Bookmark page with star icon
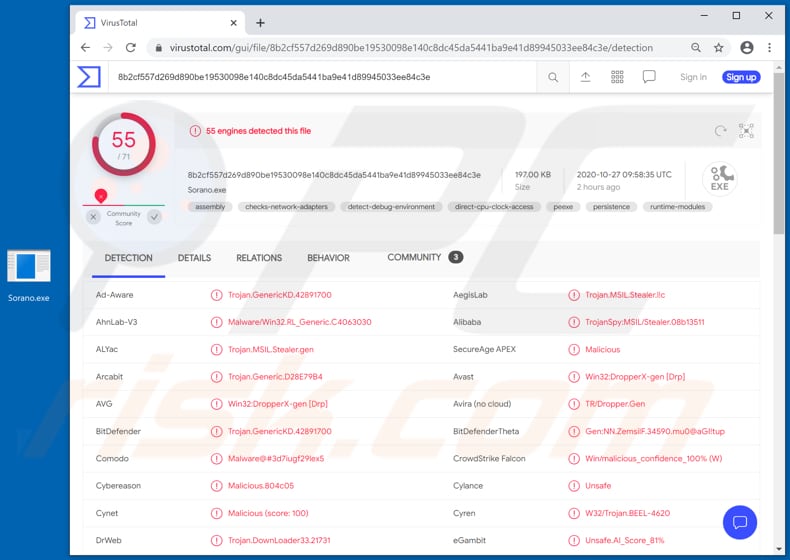Viewport: 790px width, 560px height. click(x=718, y=47)
